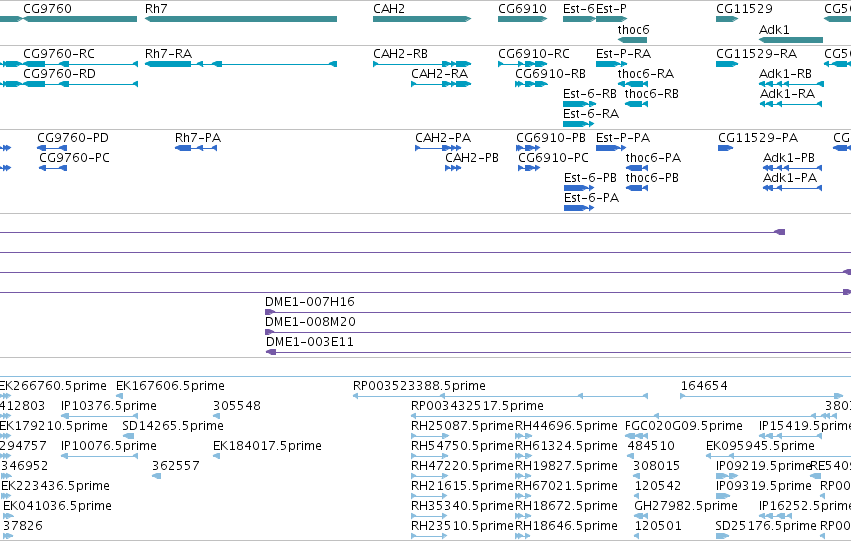
Task: Select the Est-P-RA transcript
Action: pos(611,64)
